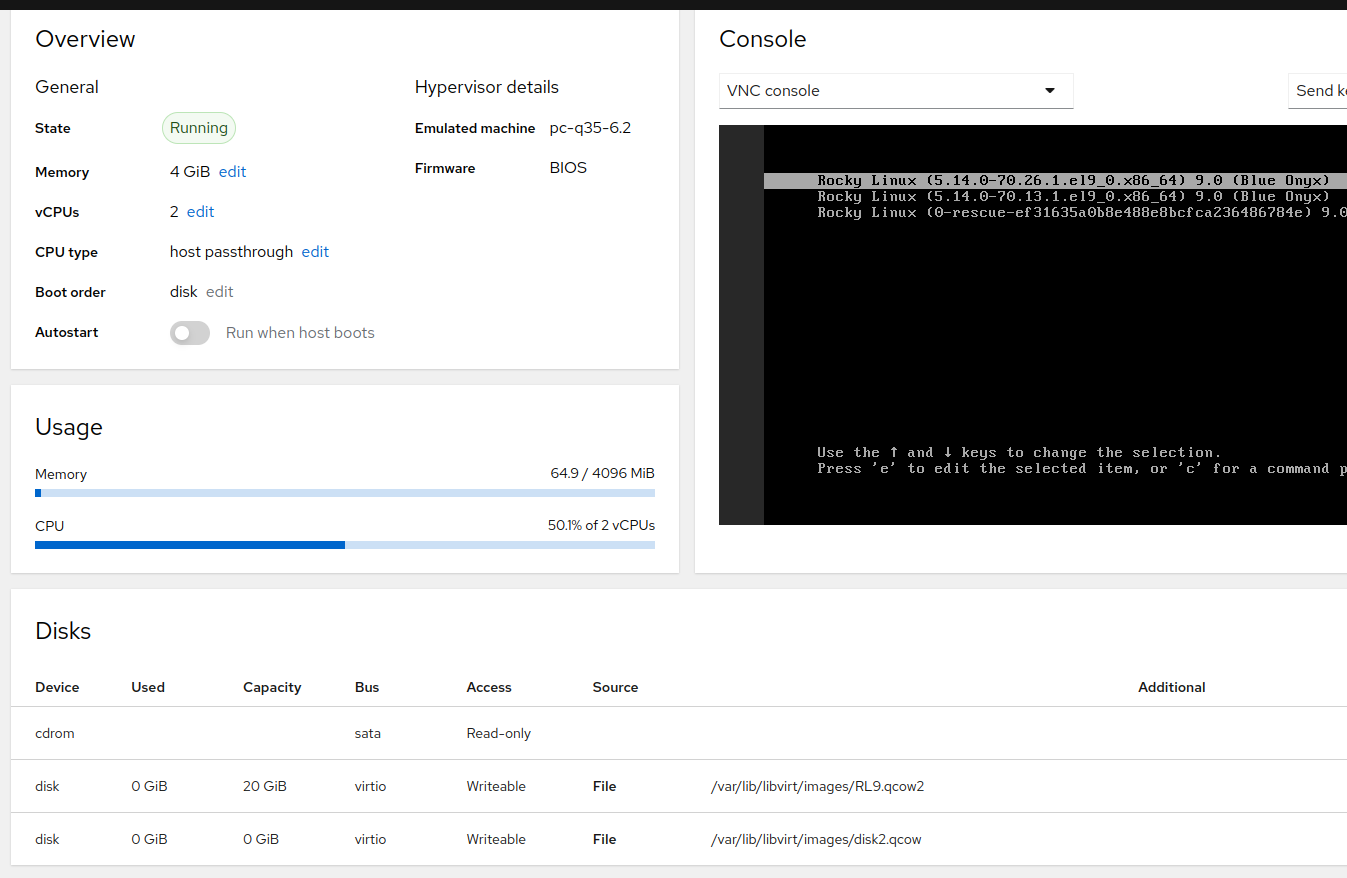1347x878 pixels.
Task: Click the Memory usage progress bar
Action: click(345, 493)
